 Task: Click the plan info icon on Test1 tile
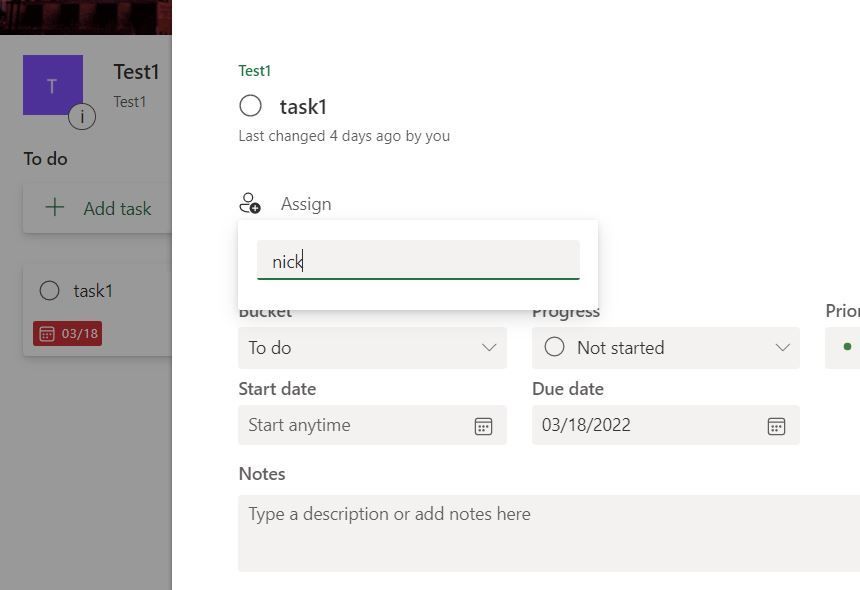(x=82, y=116)
